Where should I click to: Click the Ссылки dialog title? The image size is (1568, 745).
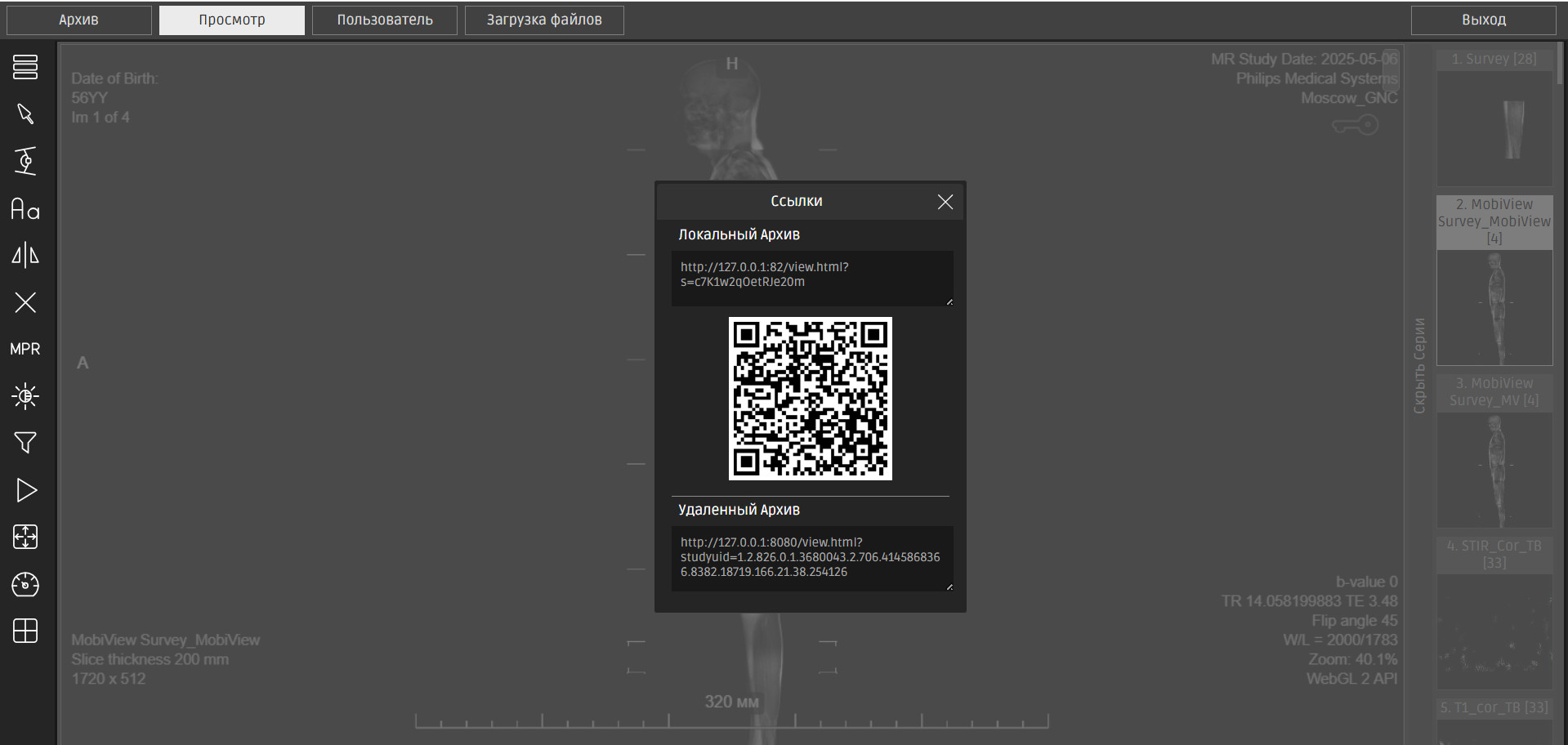tap(797, 201)
